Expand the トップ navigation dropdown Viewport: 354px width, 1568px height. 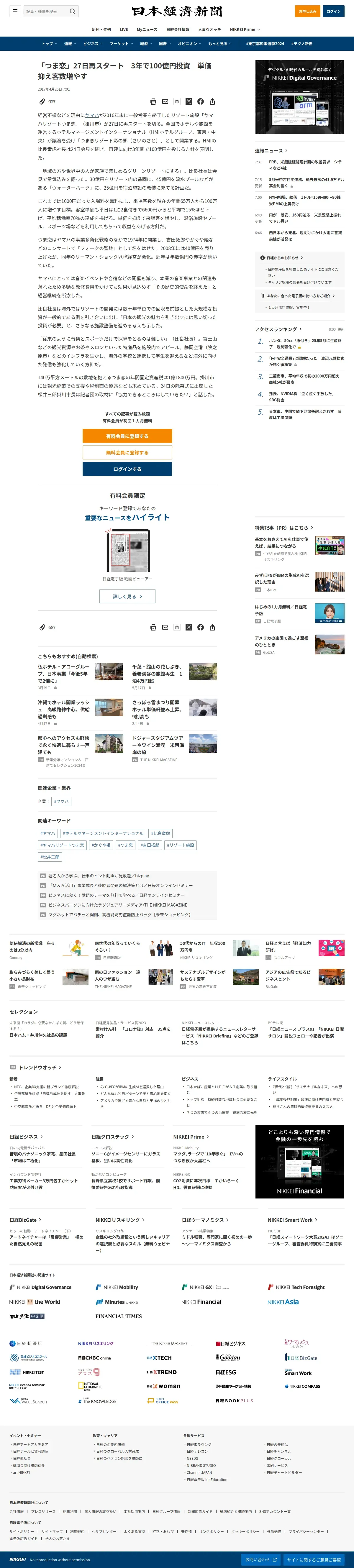point(49,44)
